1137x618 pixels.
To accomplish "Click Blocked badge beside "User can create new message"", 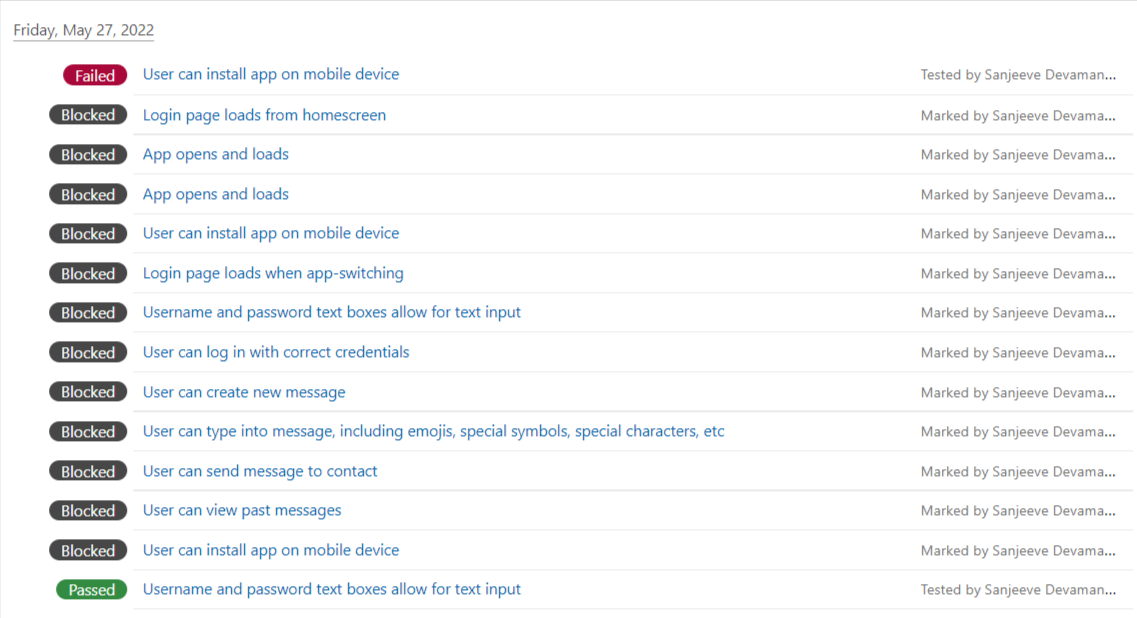I will (88, 392).
